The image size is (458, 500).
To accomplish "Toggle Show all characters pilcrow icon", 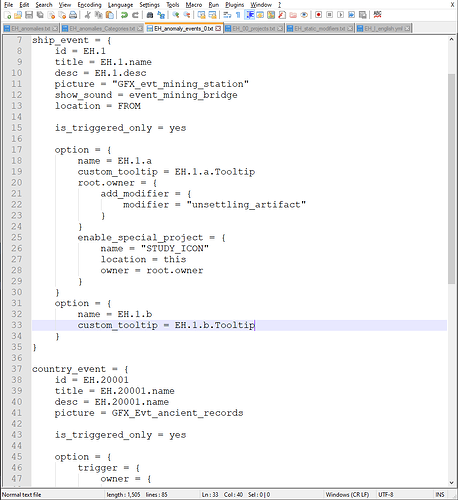I will click(238, 15).
